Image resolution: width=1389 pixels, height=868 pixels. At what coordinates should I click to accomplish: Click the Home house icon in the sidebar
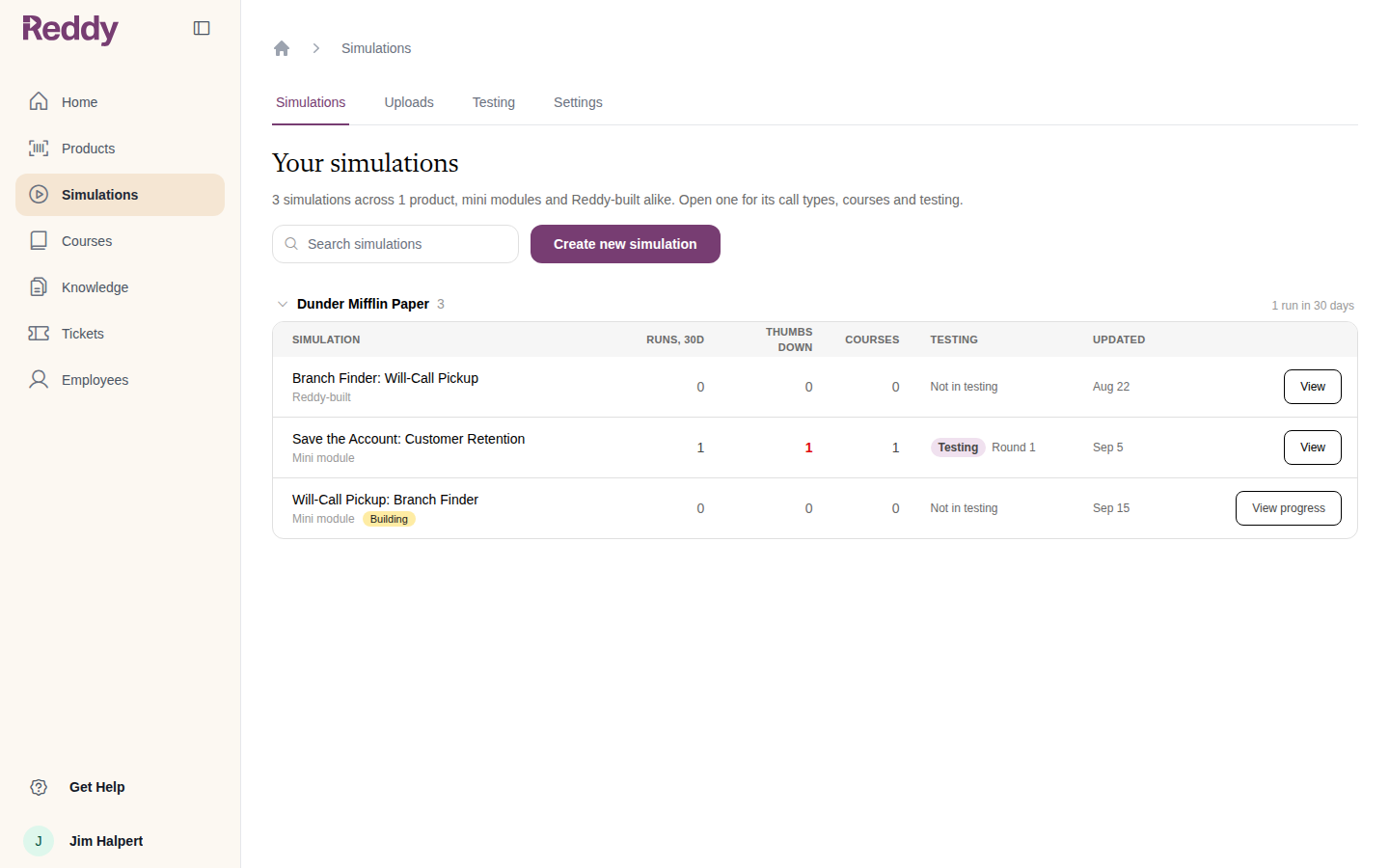39,101
